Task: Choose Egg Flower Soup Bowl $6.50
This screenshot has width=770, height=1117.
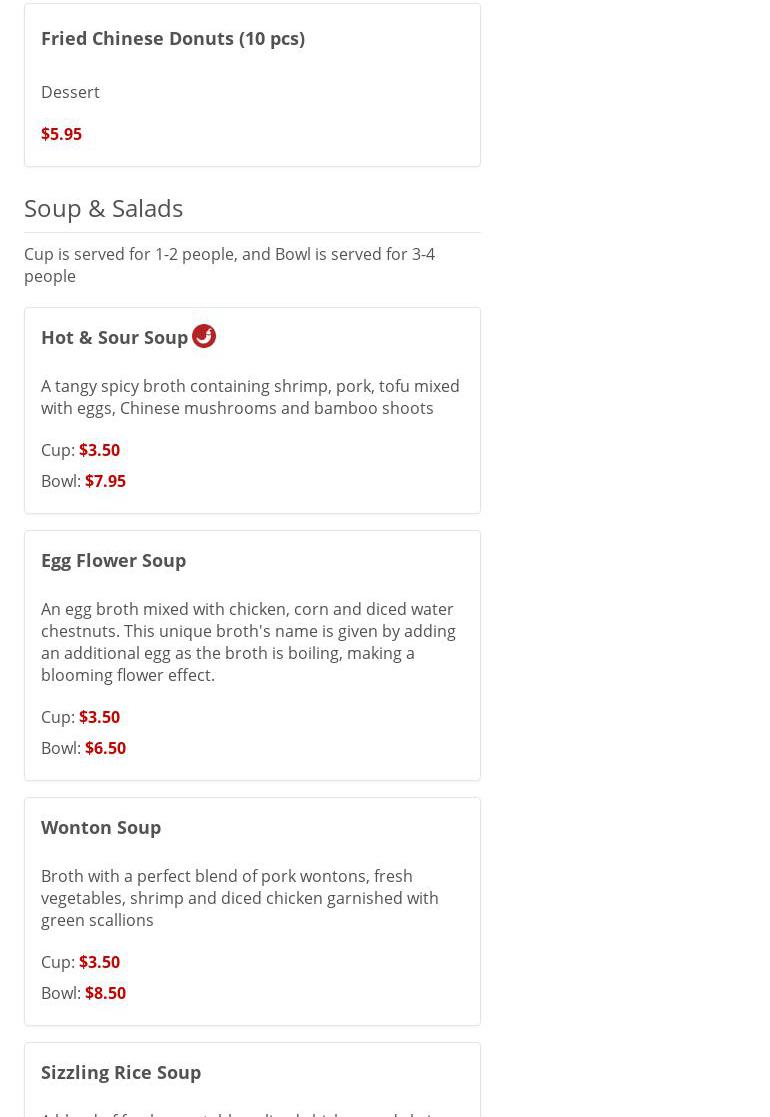Action: (105, 748)
